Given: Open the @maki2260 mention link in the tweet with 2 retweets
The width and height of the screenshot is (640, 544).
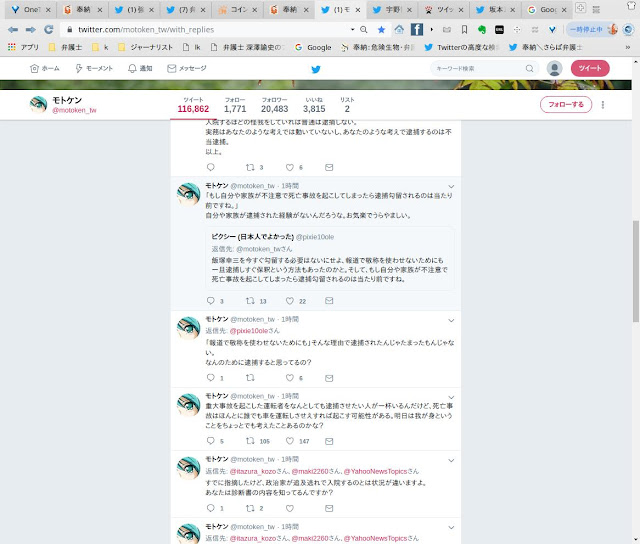Looking at the screenshot, I should (x=310, y=471).
